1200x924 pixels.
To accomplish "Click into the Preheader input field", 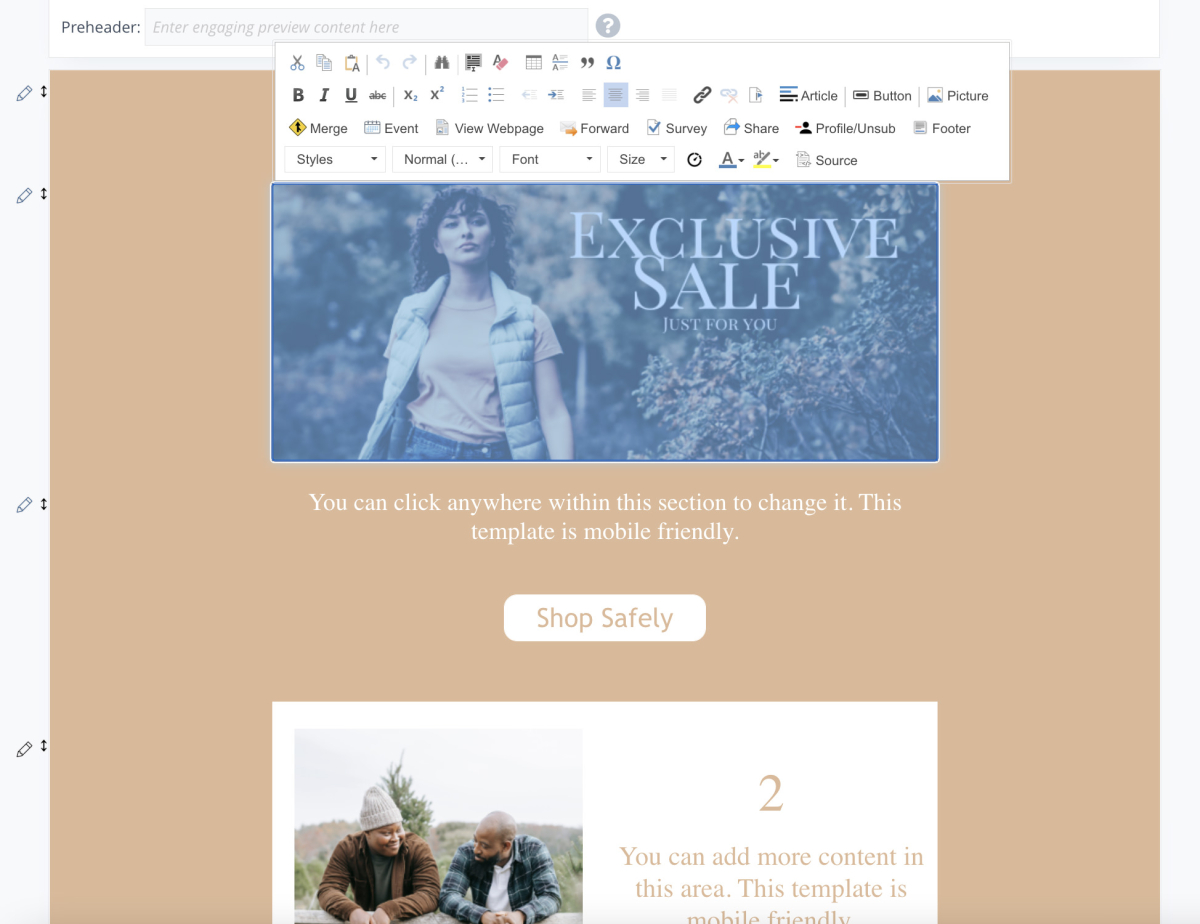I will coord(366,27).
